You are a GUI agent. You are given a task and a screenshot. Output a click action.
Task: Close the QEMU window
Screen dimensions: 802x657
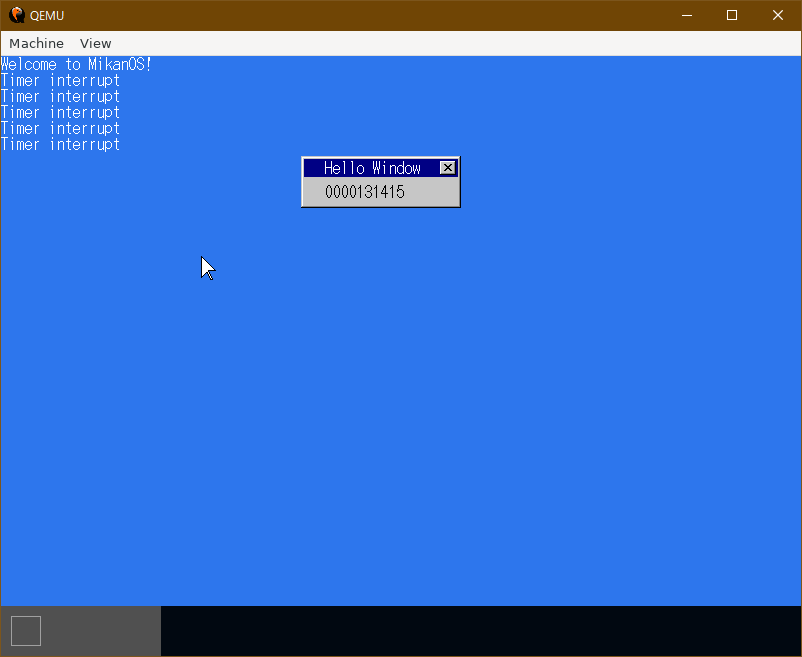tap(778, 15)
